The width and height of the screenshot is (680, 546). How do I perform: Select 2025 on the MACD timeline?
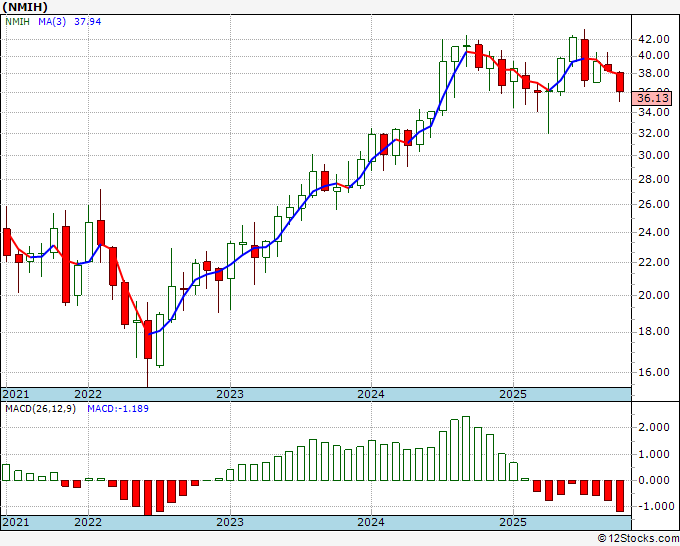click(x=512, y=522)
